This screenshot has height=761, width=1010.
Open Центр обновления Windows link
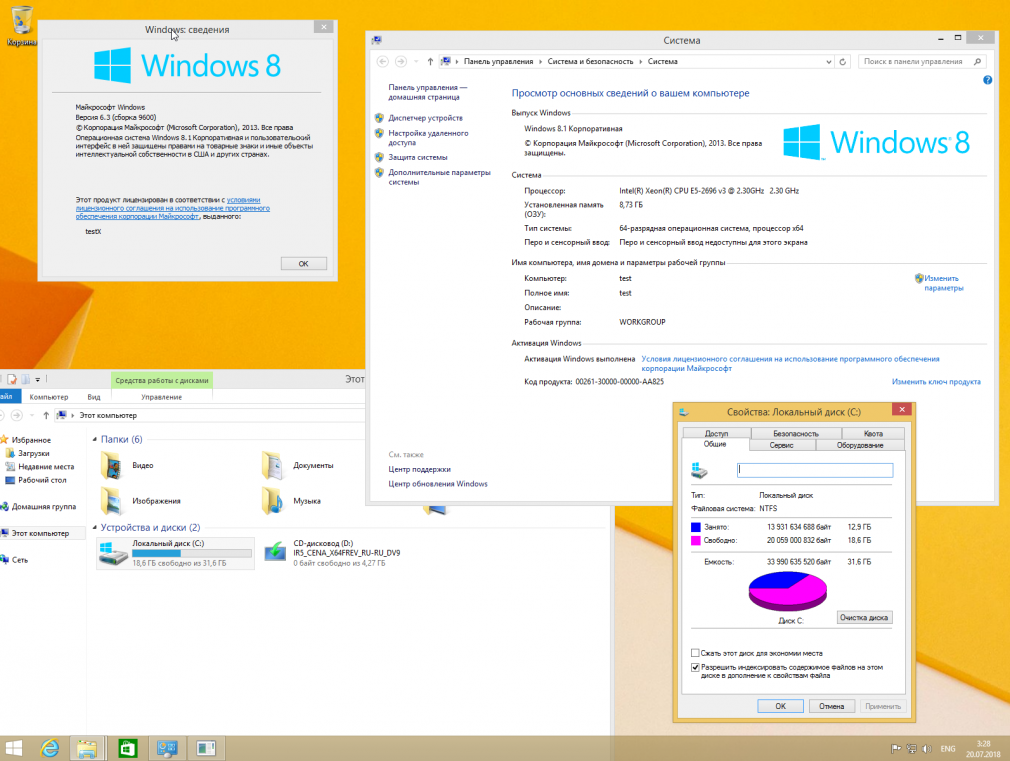pyautogui.click(x=437, y=484)
